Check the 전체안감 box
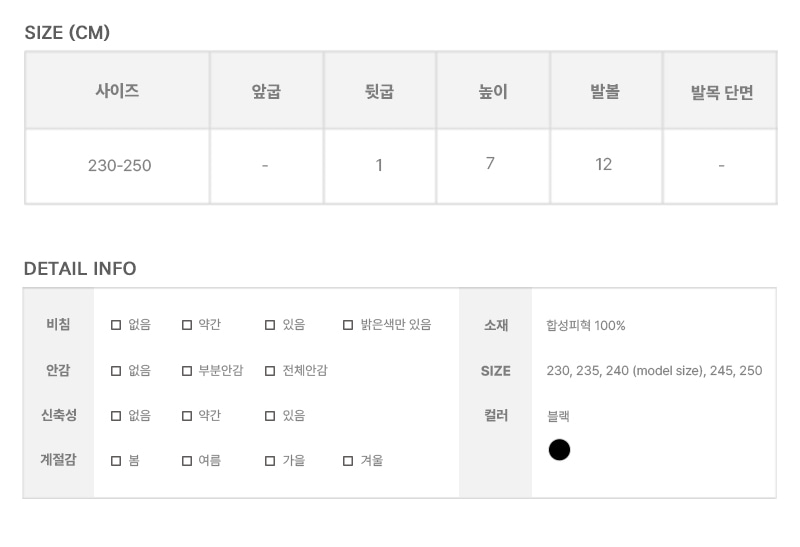 (x=270, y=371)
